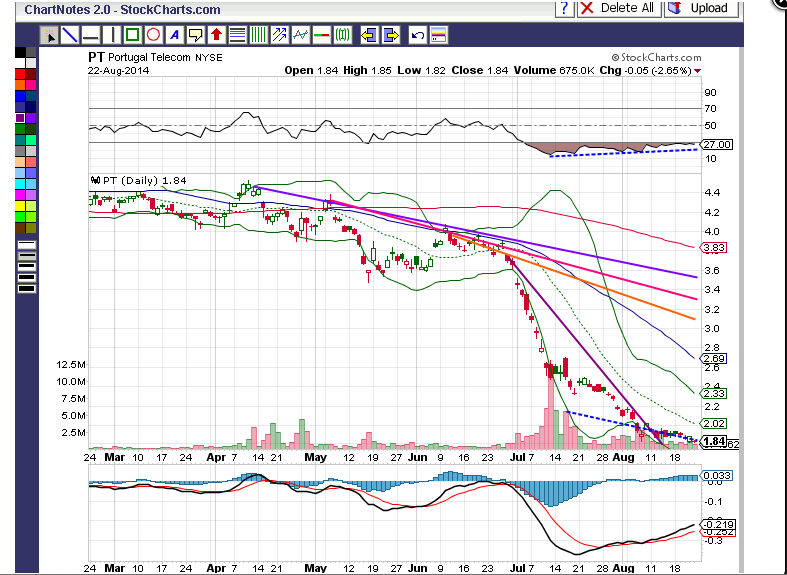Select the green bracketed bar tool
Screen dimensions: 787x575
coord(342,35)
